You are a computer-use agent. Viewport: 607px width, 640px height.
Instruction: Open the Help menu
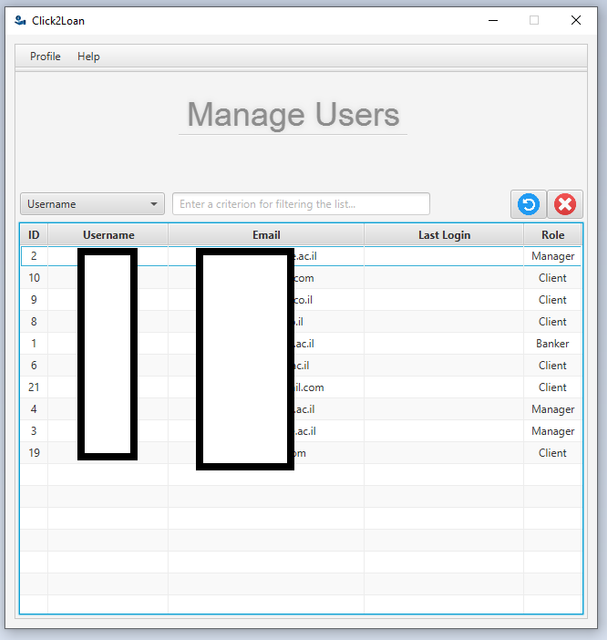click(x=89, y=56)
